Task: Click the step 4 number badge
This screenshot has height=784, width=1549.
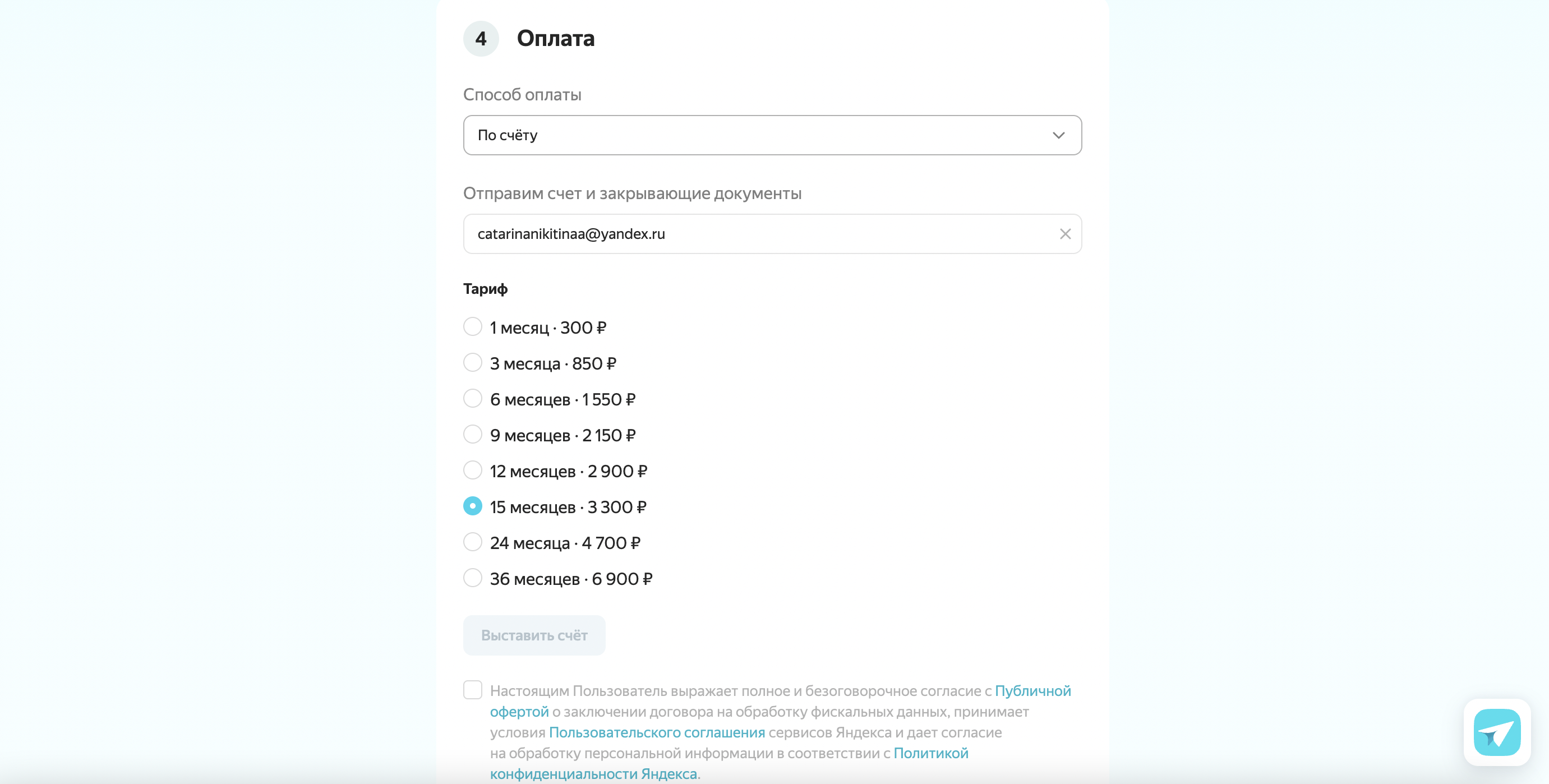Action: point(481,39)
